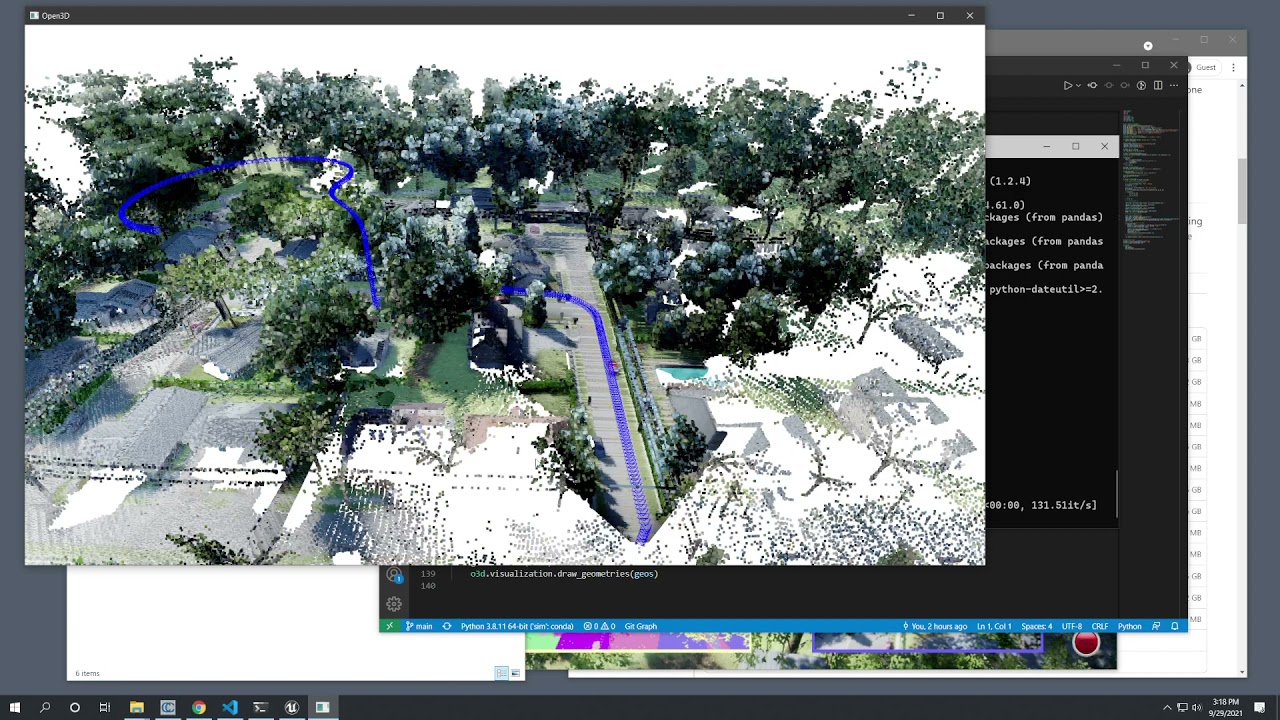Switch File Explorer to large icons view
This screenshot has height=720, width=1280.
[x=515, y=673]
